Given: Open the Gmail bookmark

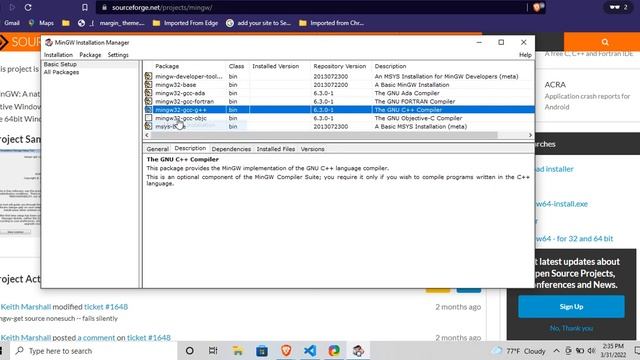Looking at the screenshot, I should pos(12,23).
